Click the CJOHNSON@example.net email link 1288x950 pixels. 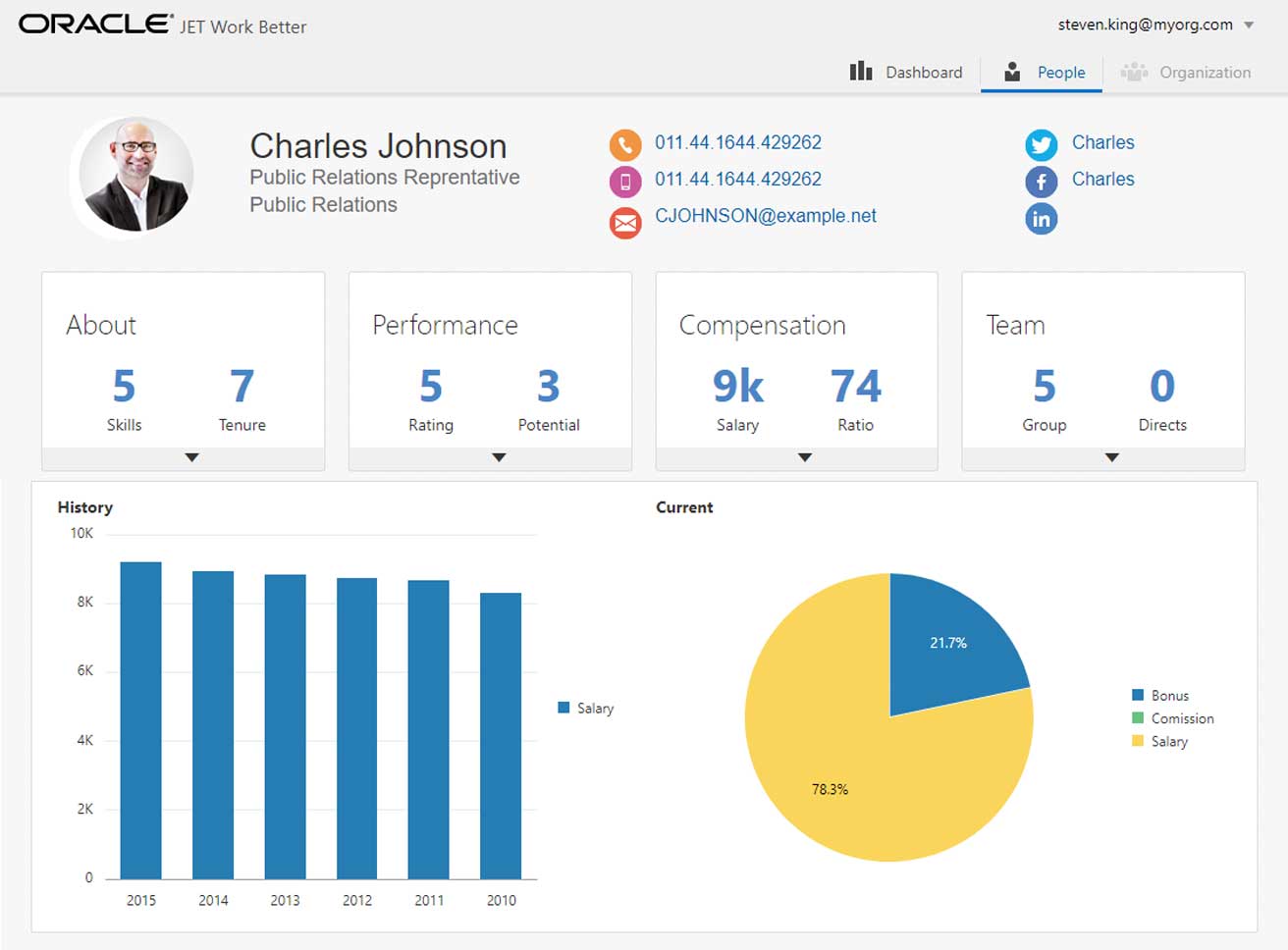pyautogui.click(x=766, y=216)
